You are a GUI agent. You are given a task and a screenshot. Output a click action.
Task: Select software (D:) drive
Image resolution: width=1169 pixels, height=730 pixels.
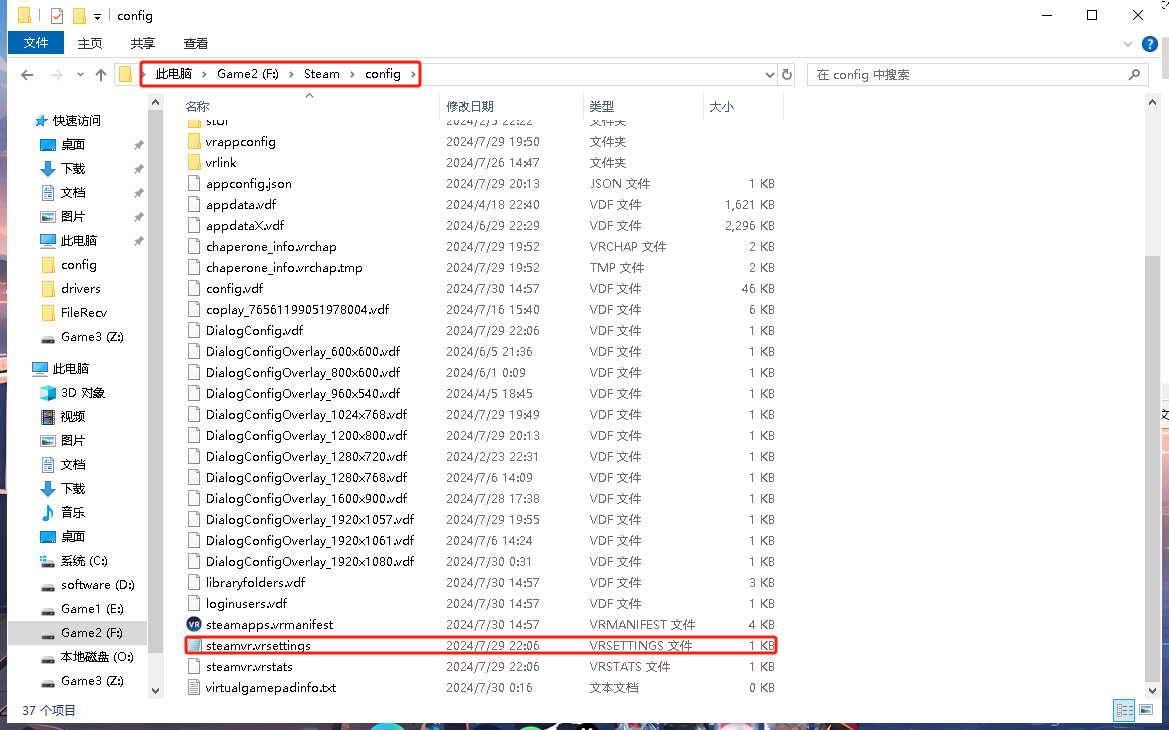tap(98, 585)
